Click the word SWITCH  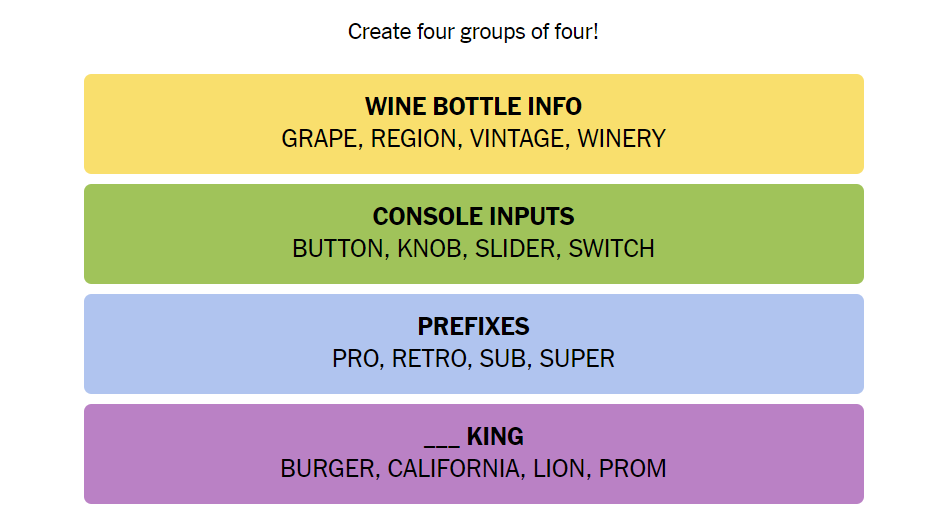click(611, 249)
